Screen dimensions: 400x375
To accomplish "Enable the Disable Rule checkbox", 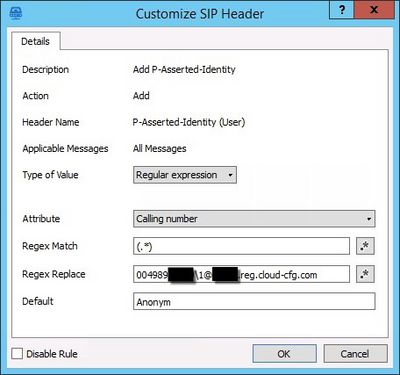I will coord(17,354).
